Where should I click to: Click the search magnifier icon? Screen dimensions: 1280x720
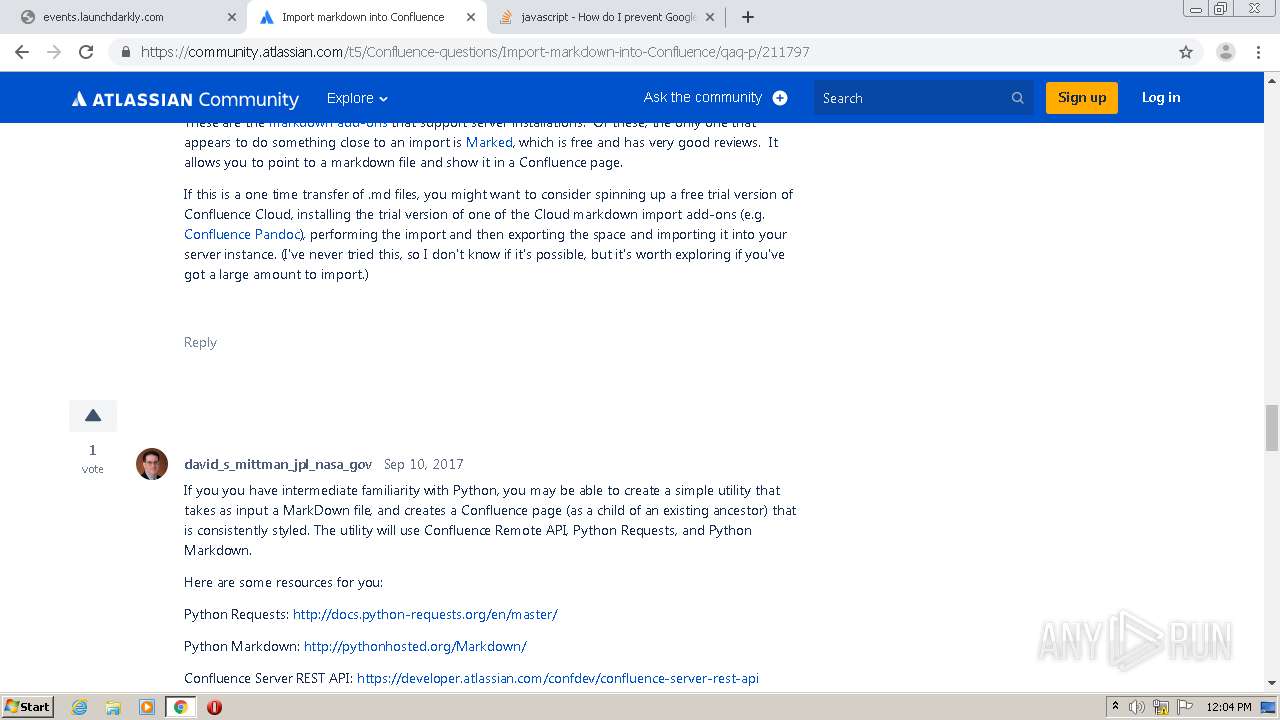click(1018, 98)
